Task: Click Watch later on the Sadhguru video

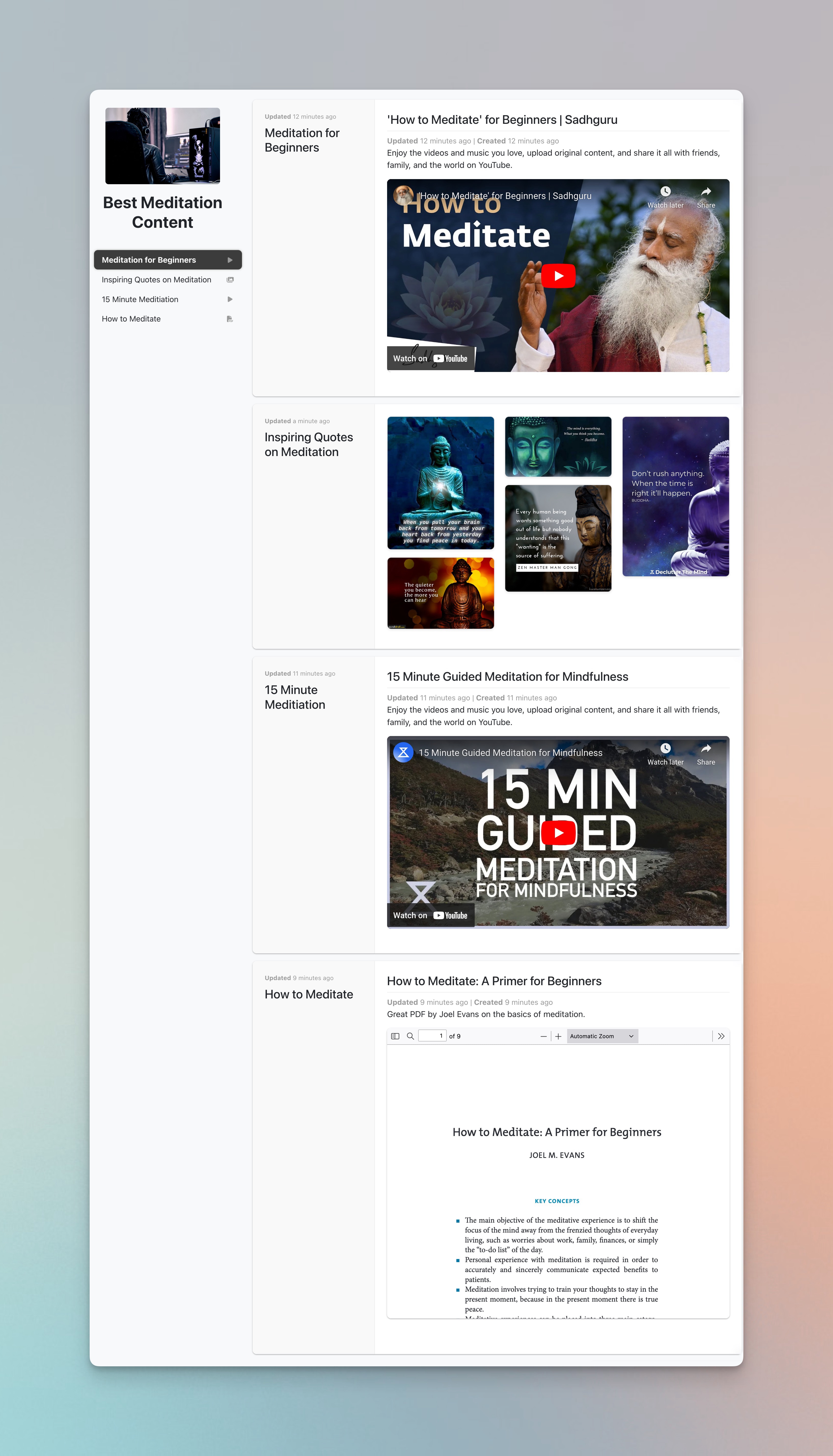Action: pos(665,197)
